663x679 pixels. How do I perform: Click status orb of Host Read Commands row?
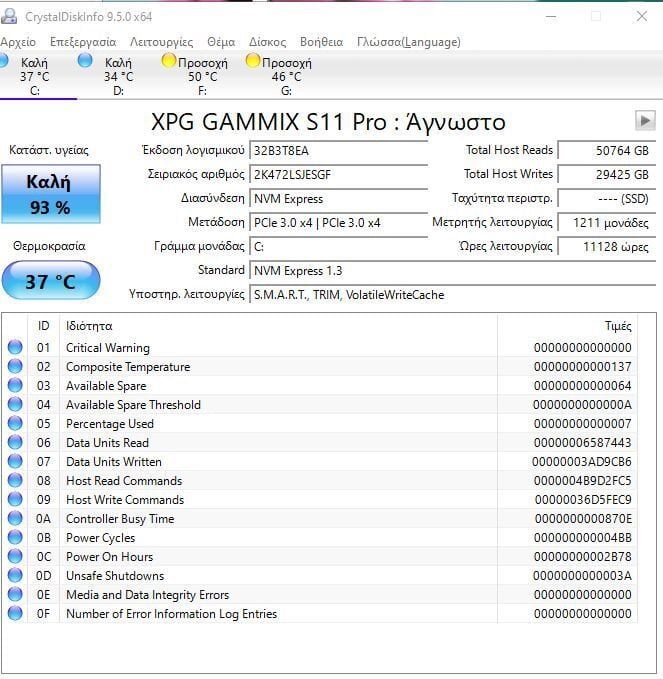[x=15, y=480]
